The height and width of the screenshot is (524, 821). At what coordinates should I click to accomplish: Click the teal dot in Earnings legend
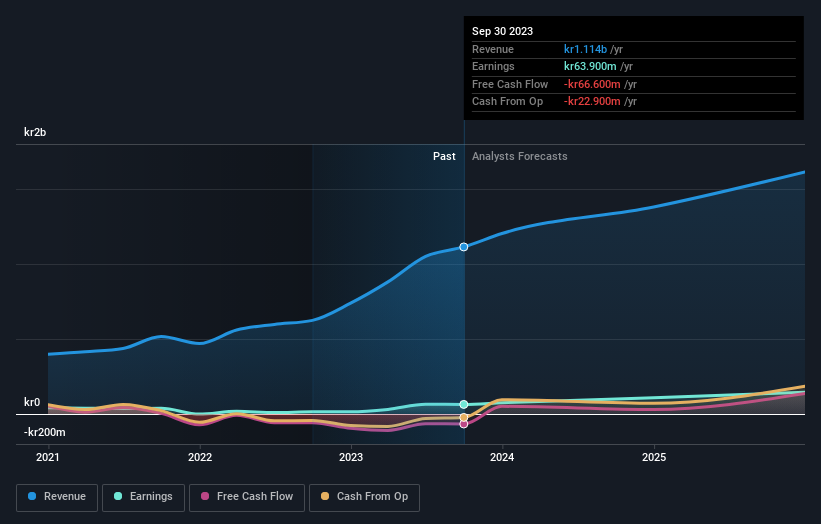point(118,496)
